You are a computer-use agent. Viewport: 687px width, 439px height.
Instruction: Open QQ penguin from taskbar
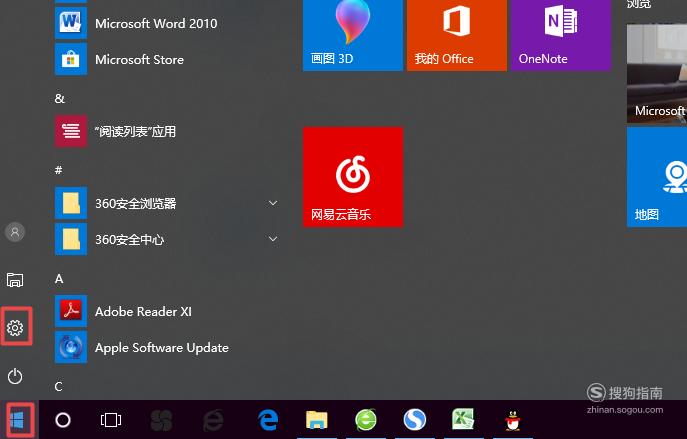coord(512,421)
